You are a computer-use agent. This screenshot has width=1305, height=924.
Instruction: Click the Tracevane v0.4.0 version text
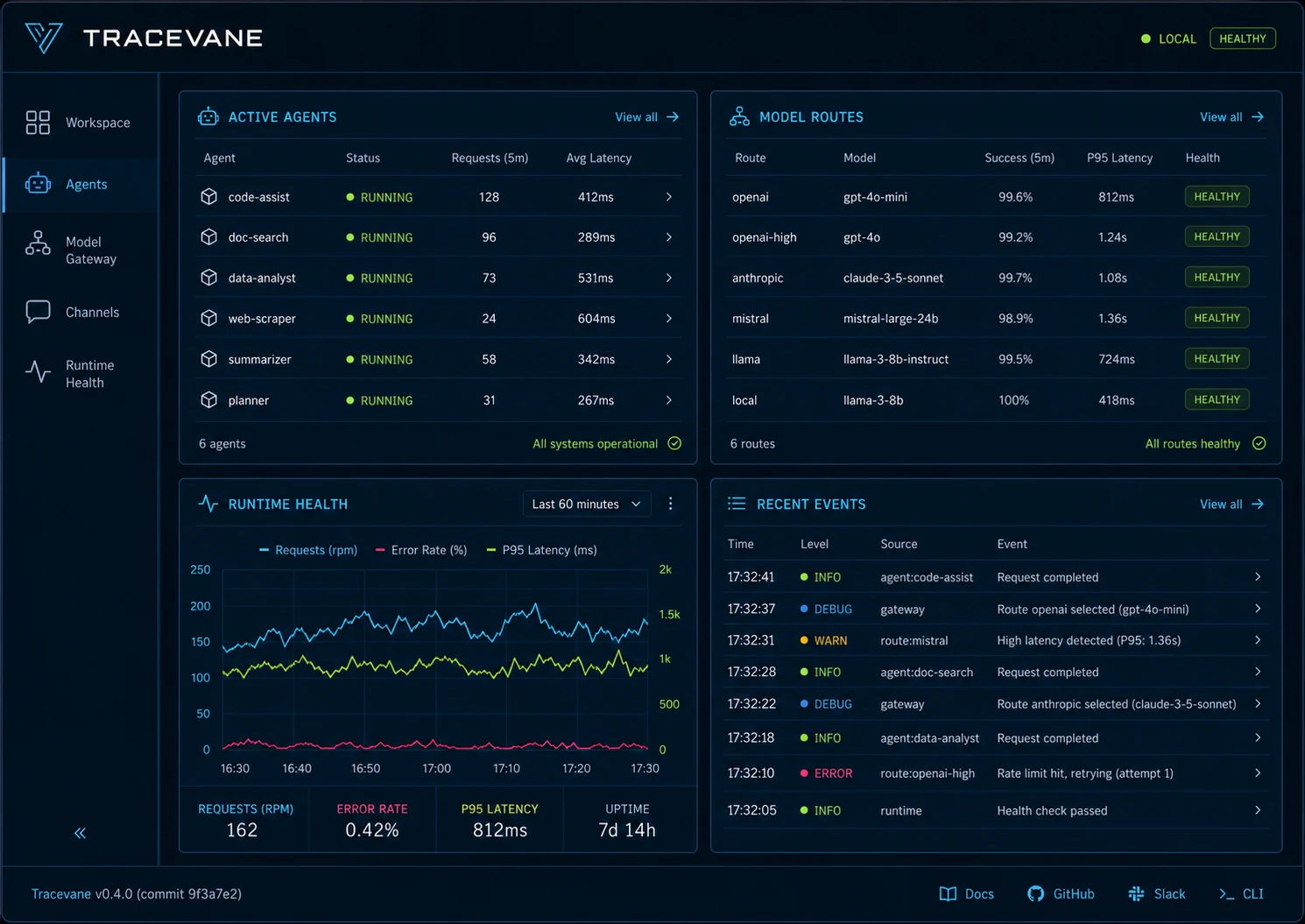[x=137, y=894]
